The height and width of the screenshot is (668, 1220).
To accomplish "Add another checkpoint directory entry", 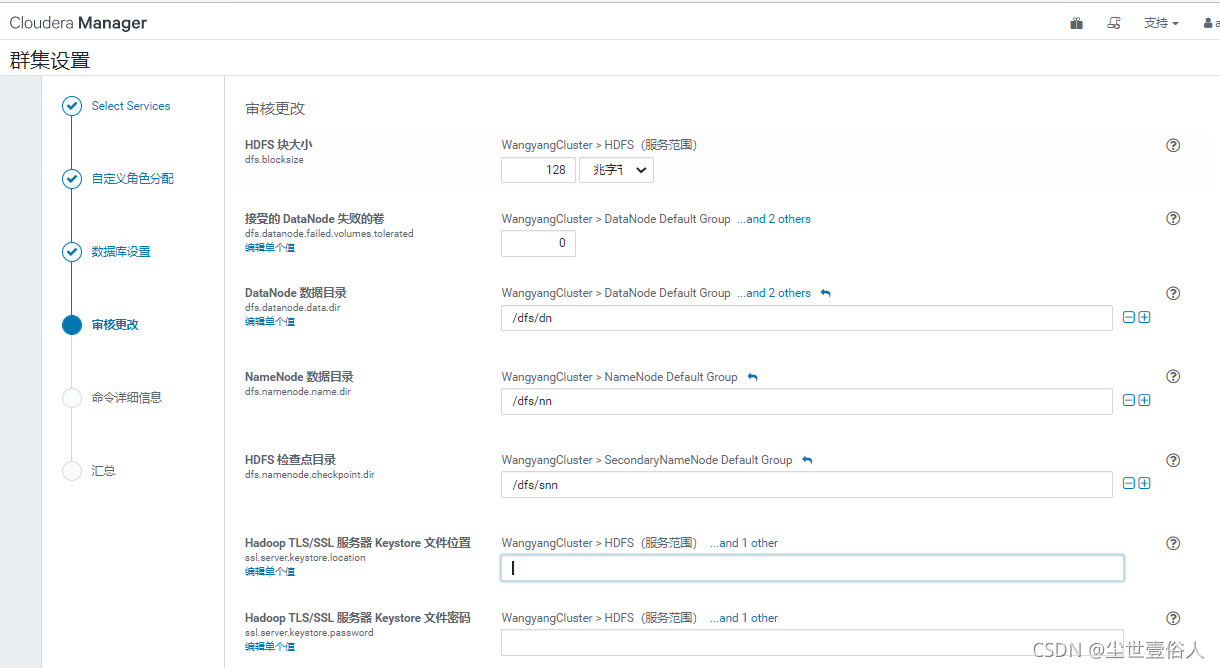I will click(1144, 483).
